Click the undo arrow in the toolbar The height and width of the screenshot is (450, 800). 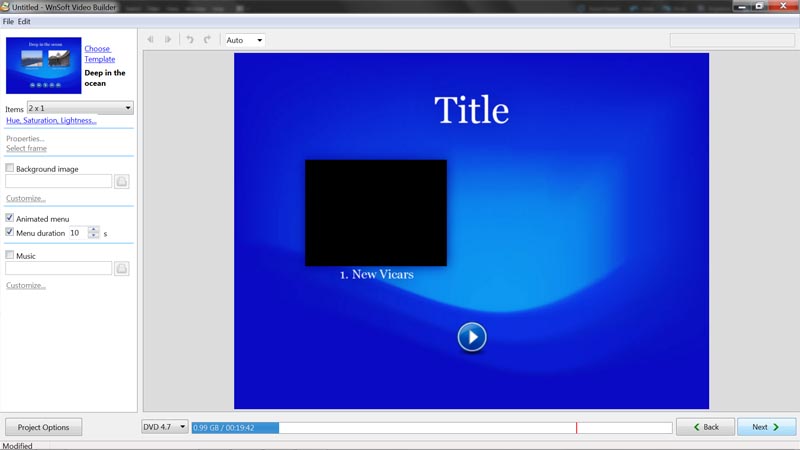click(x=190, y=40)
